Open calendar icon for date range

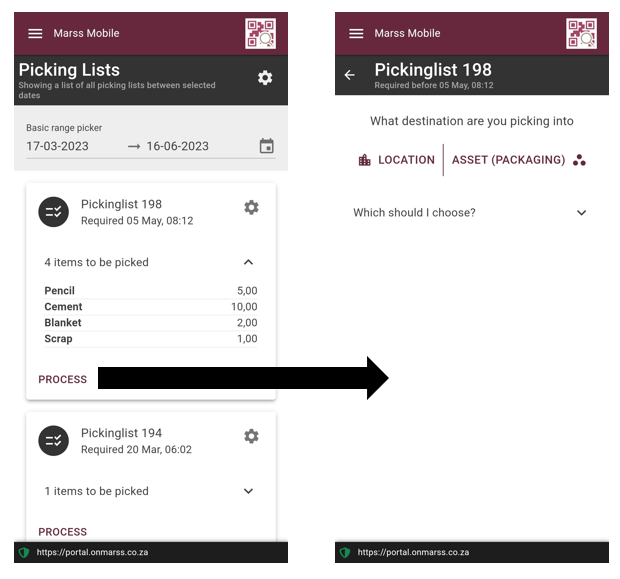coord(267,146)
